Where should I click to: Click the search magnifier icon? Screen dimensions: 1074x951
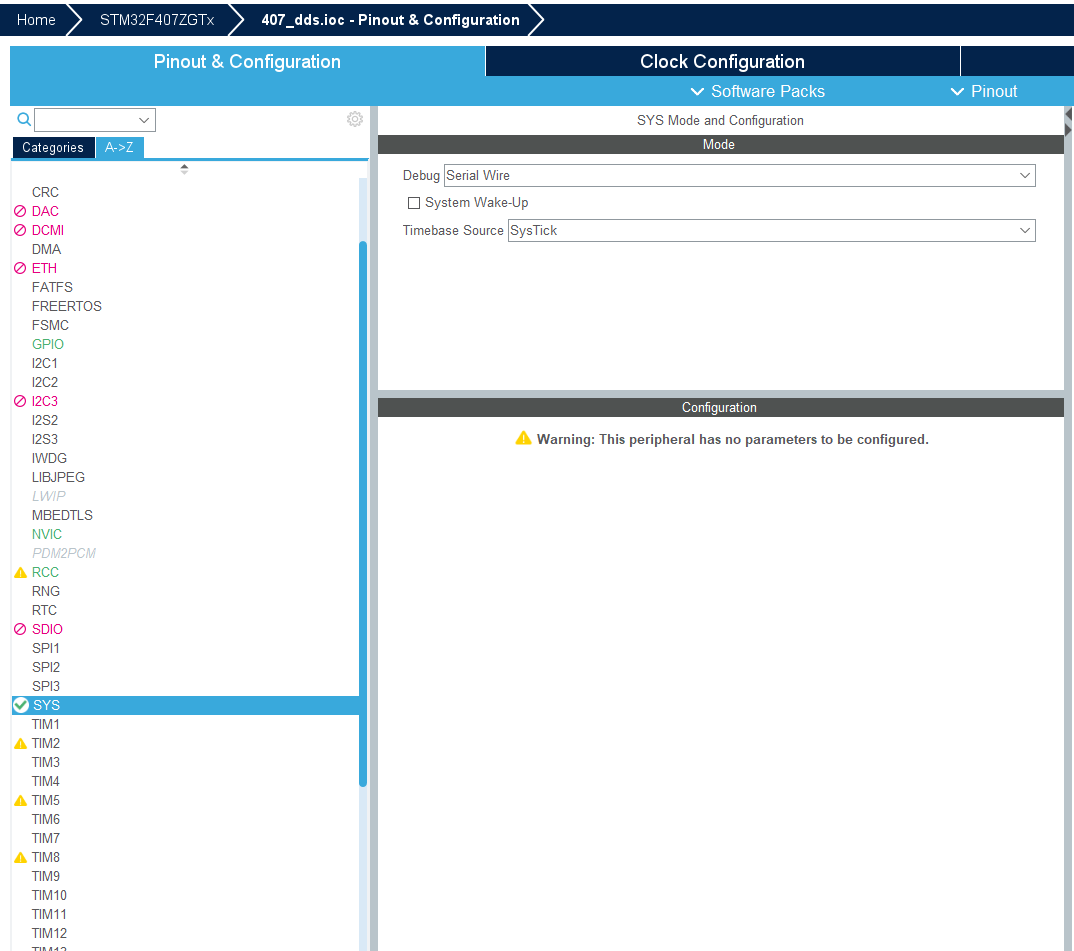pyautogui.click(x=24, y=119)
